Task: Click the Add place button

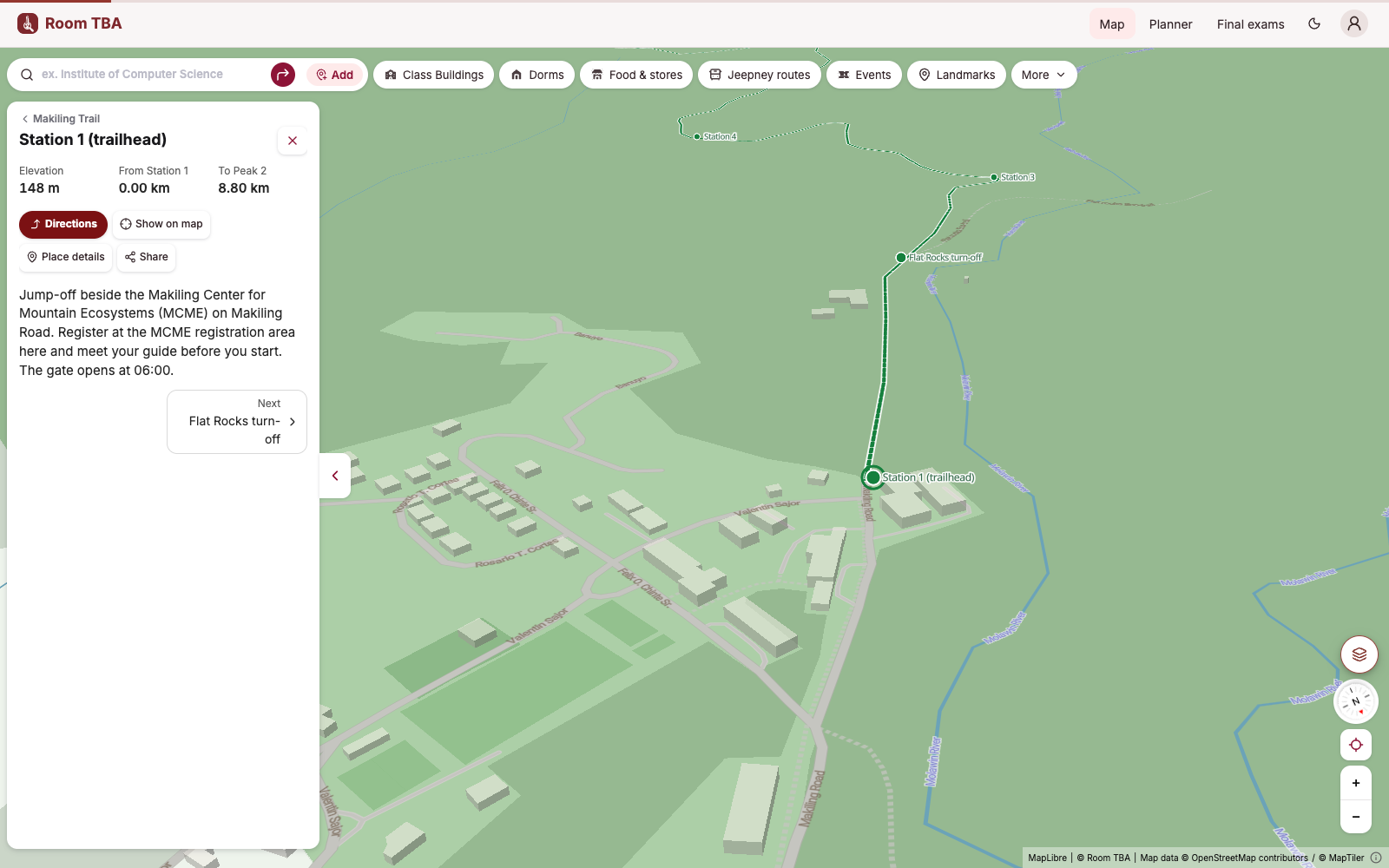Action: point(334,75)
